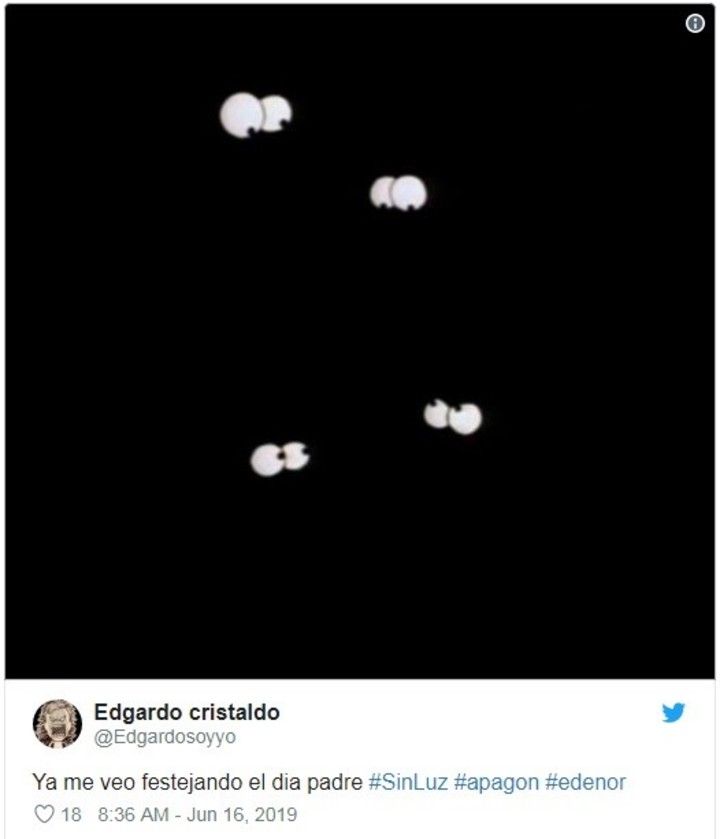
Task: Open the @Edgardosoyyo handle link
Action: [x=165, y=737]
